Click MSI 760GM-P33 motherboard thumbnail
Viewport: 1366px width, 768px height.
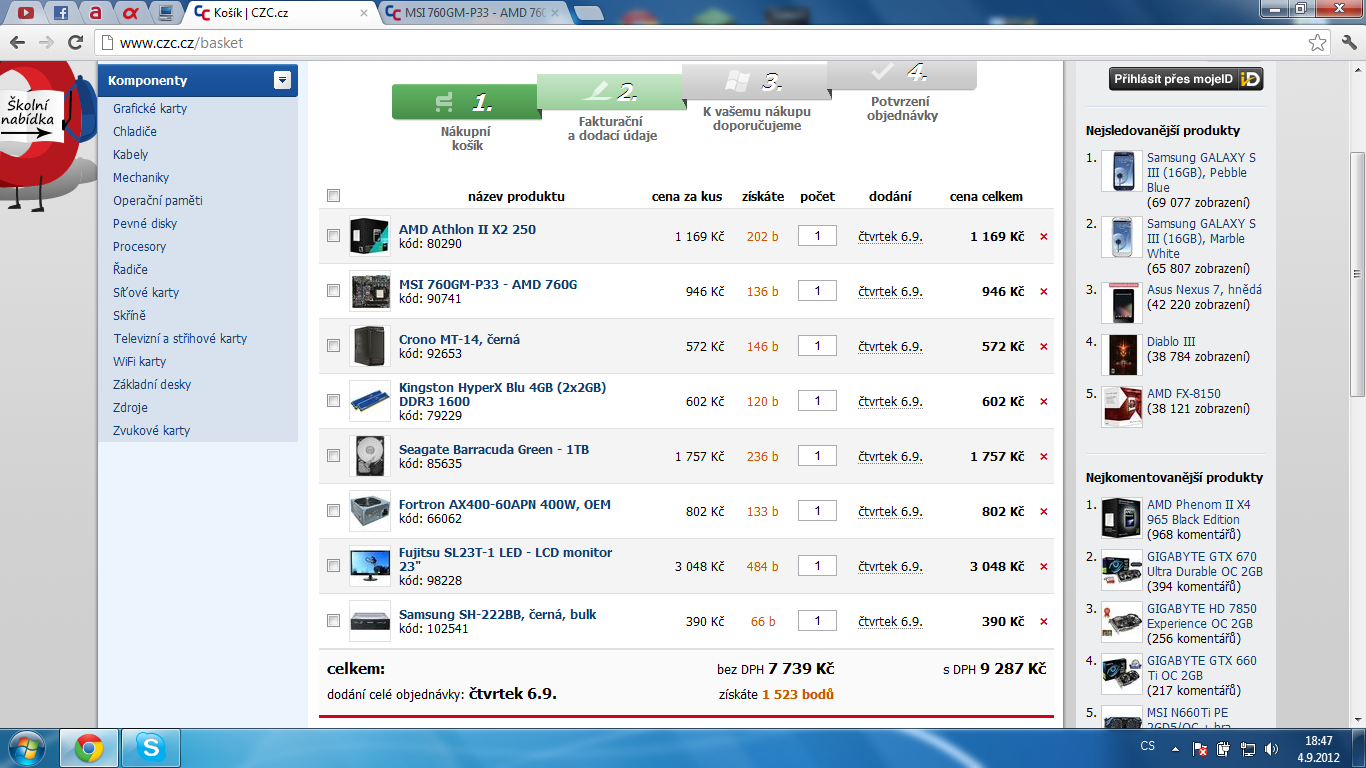(x=369, y=291)
